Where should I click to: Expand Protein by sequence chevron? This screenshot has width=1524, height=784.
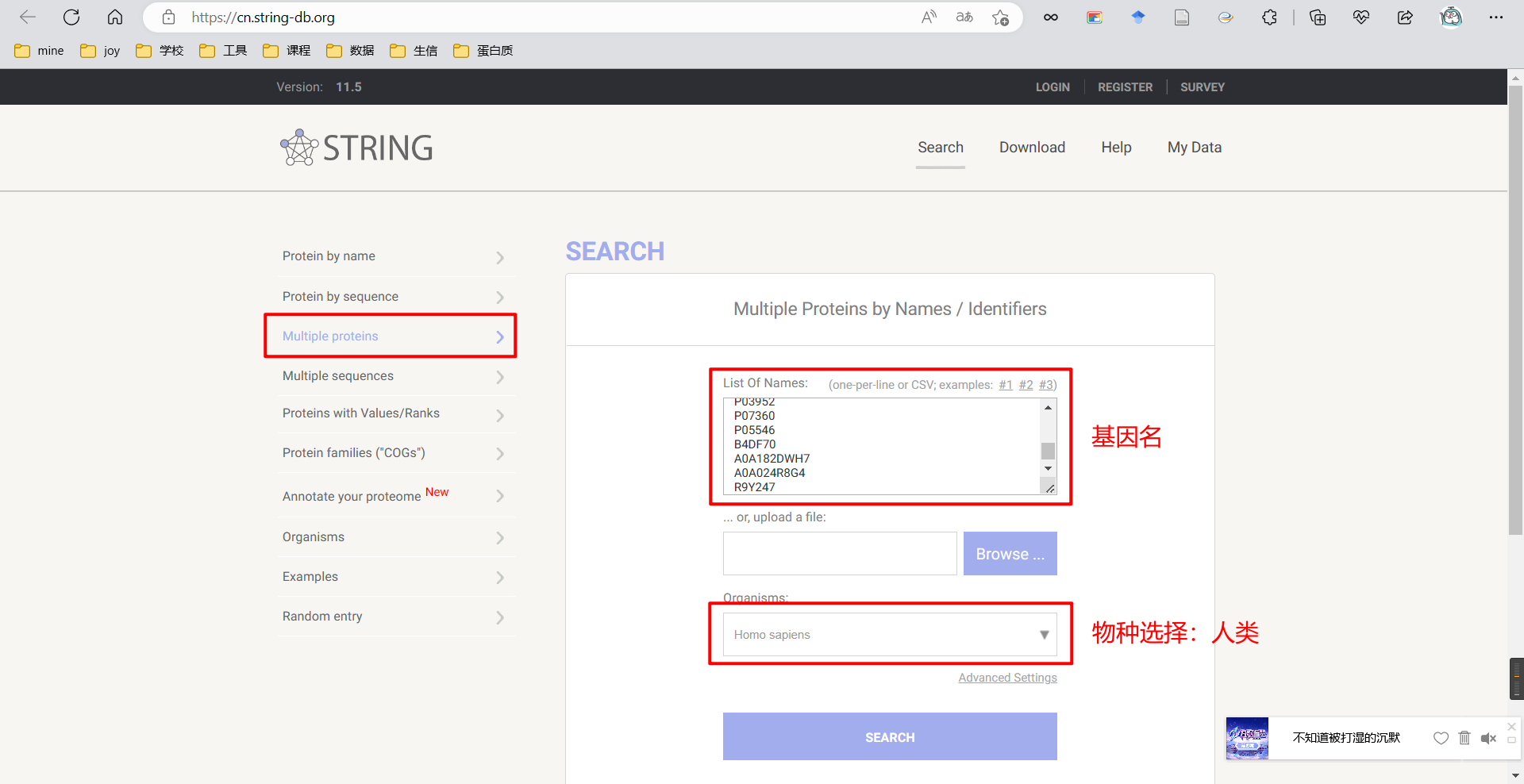pos(500,297)
